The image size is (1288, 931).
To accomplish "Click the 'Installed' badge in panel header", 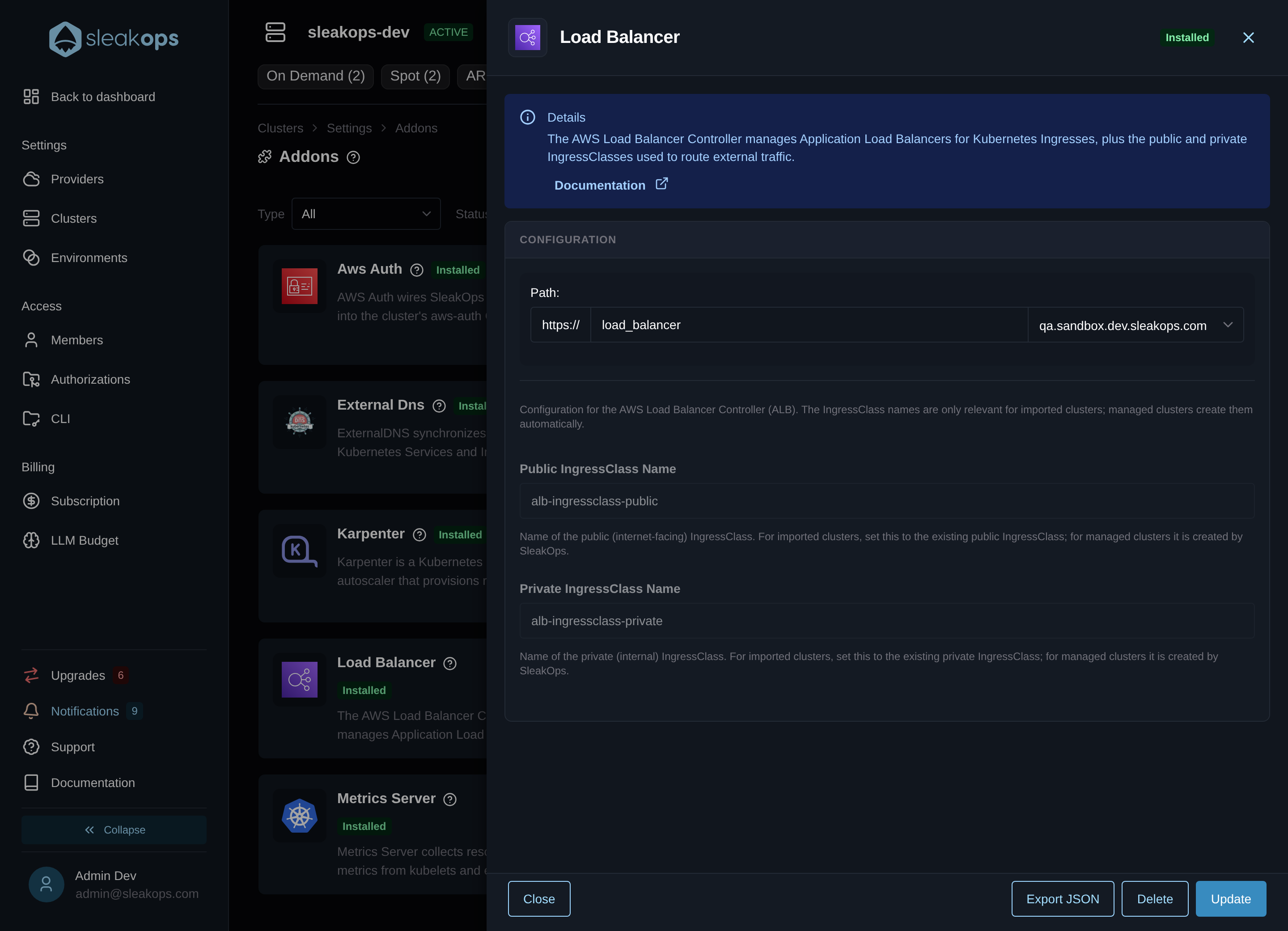I will pos(1187,38).
